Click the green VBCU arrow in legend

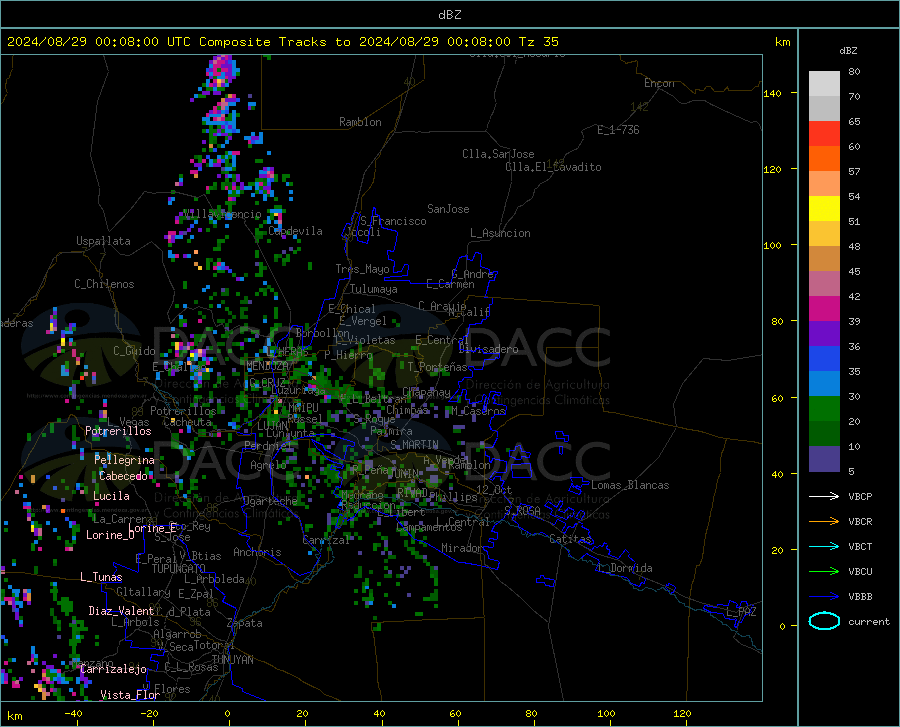pos(824,572)
